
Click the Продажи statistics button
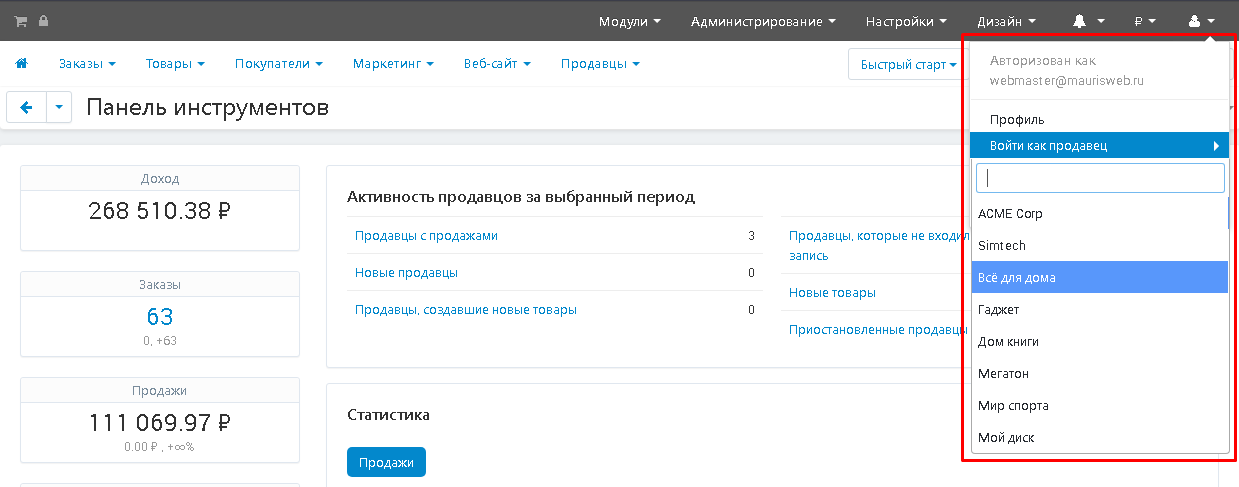click(x=386, y=462)
